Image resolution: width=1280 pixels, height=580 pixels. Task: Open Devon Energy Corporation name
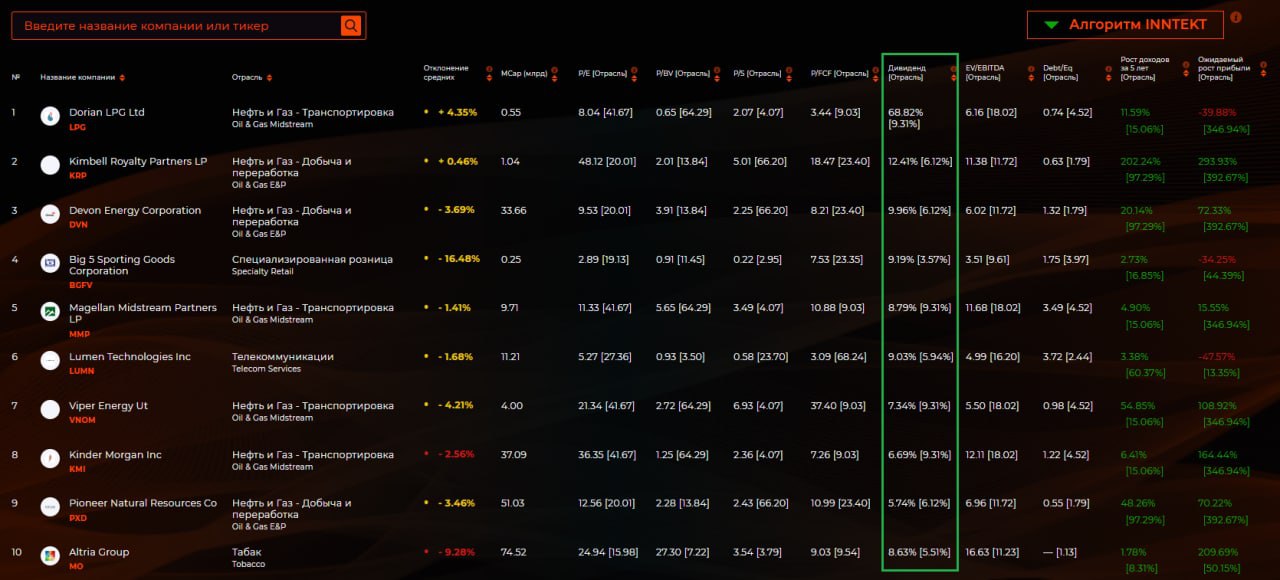coord(135,210)
